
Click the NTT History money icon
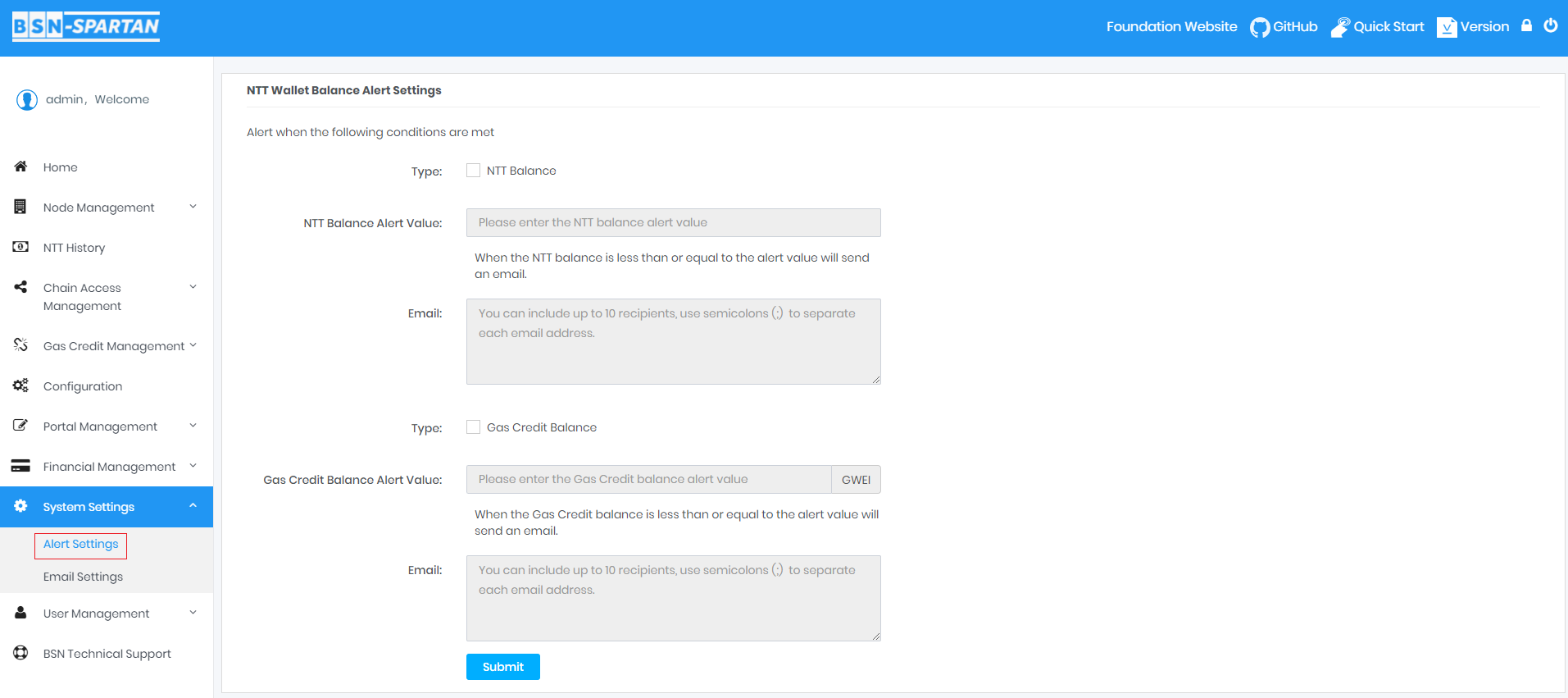click(21, 247)
